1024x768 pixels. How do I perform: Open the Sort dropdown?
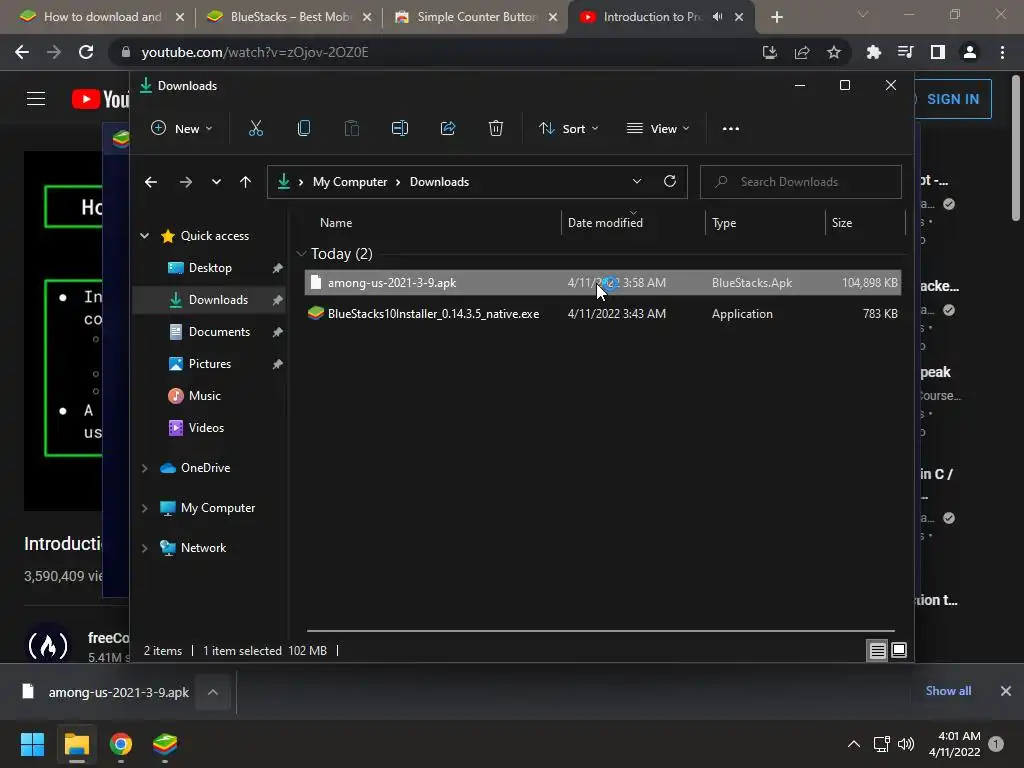pyautogui.click(x=568, y=129)
